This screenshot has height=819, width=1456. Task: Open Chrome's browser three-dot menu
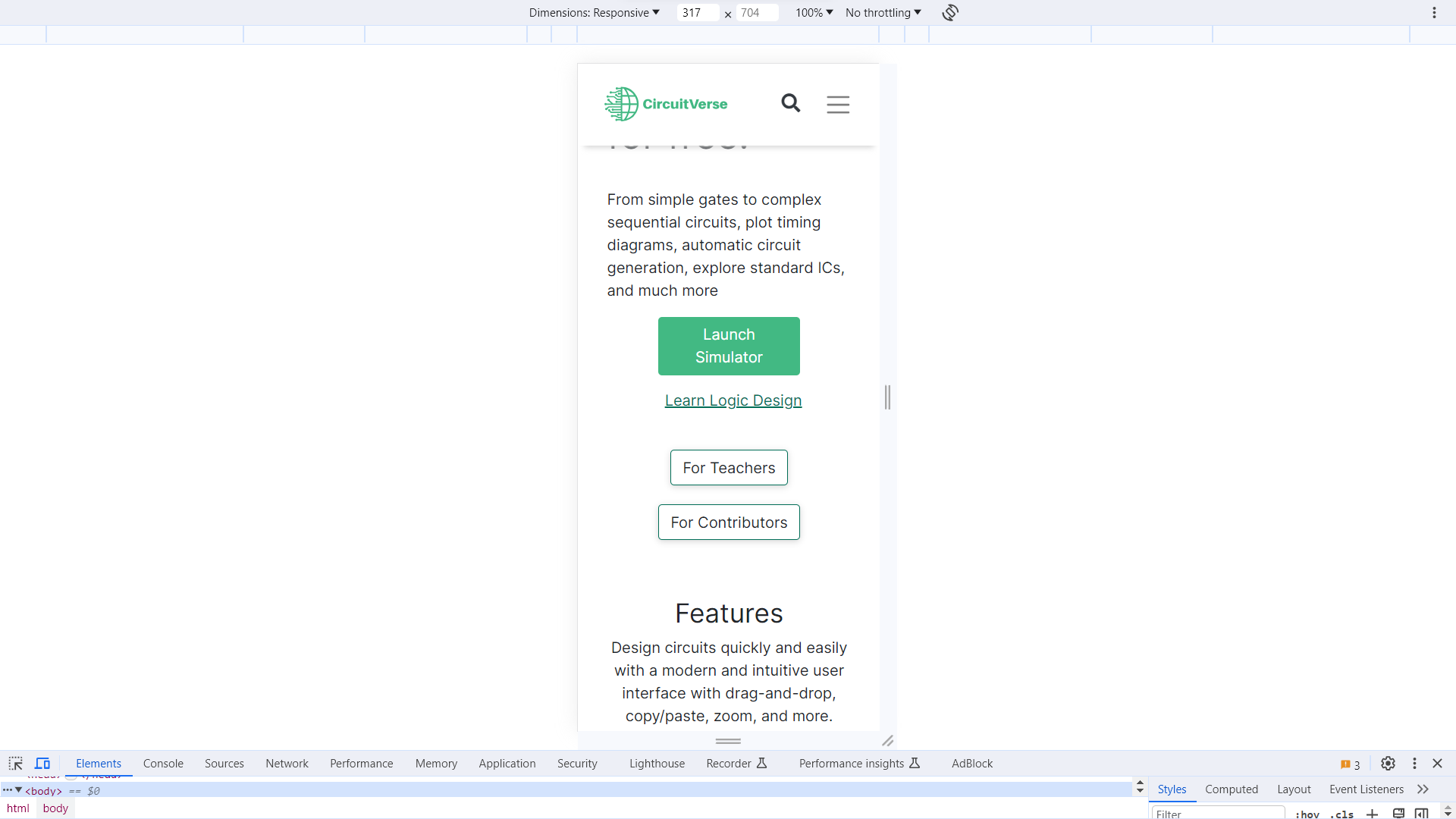coord(1434,12)
